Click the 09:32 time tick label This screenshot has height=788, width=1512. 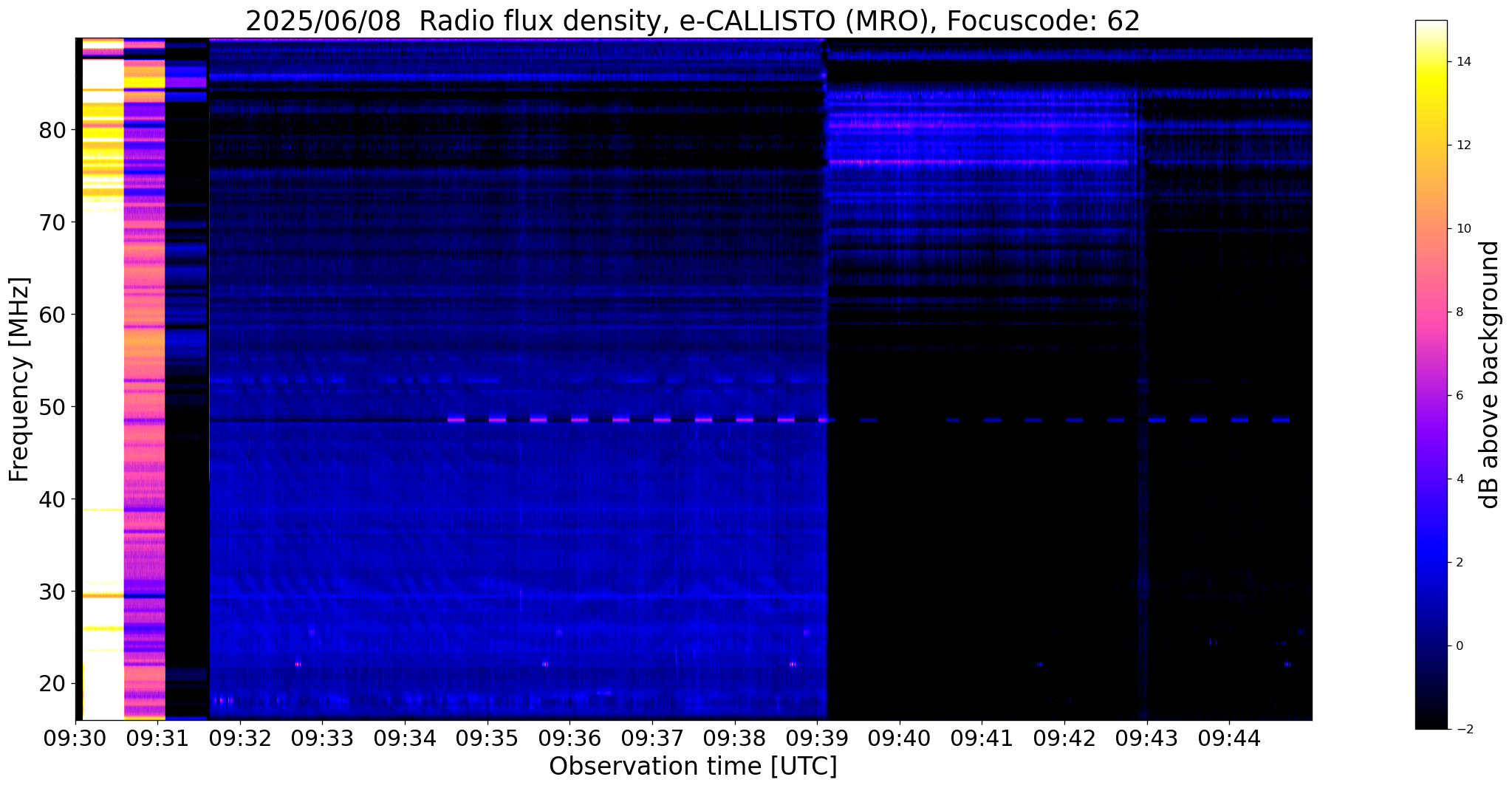(240, 738)
